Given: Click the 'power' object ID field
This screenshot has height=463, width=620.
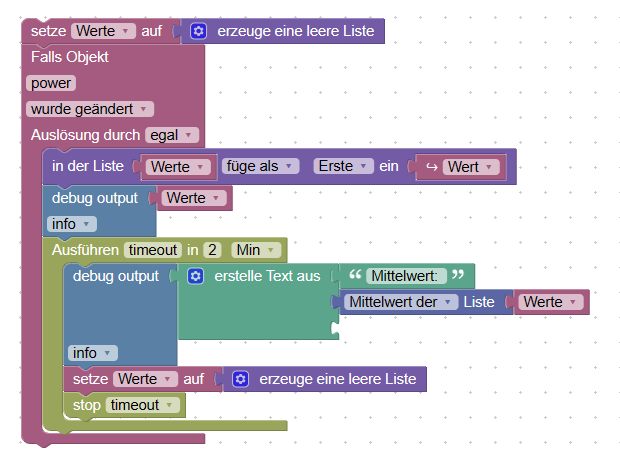Looking at the screenshot, I should pos(51,83).
